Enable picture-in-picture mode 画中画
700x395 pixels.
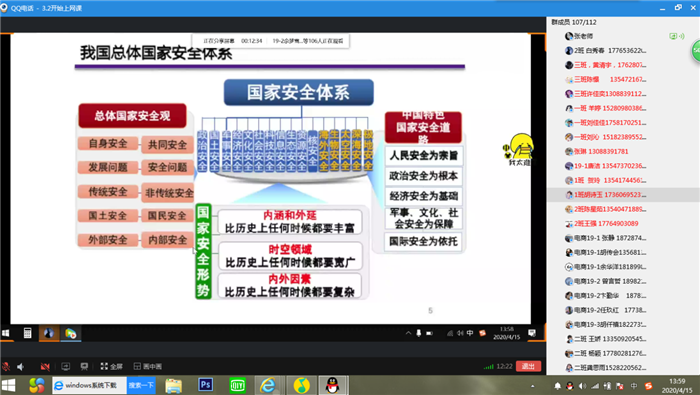pyautogui.click(x=148, y=366)
